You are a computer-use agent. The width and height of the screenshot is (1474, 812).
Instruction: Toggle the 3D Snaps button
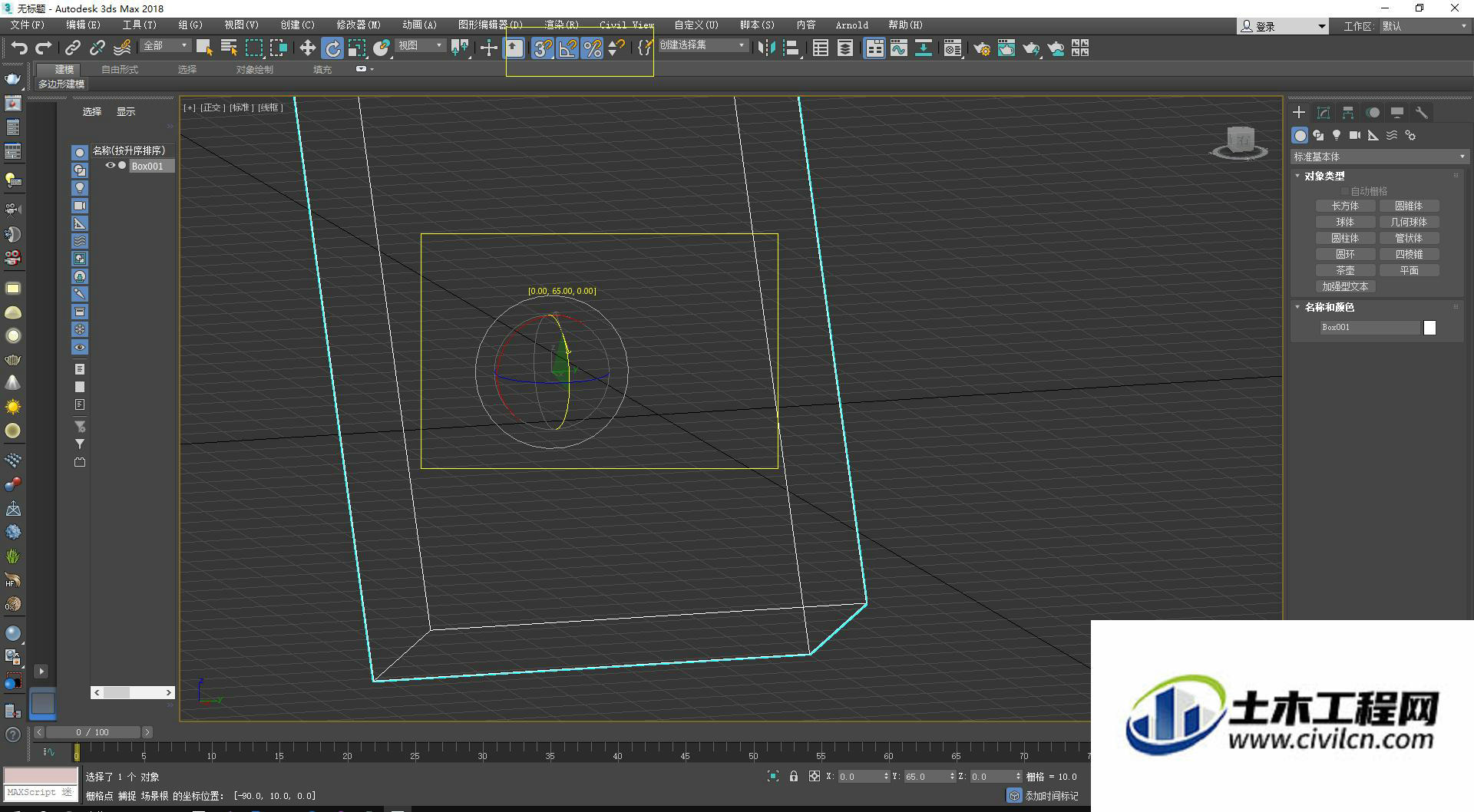[543, 48]
